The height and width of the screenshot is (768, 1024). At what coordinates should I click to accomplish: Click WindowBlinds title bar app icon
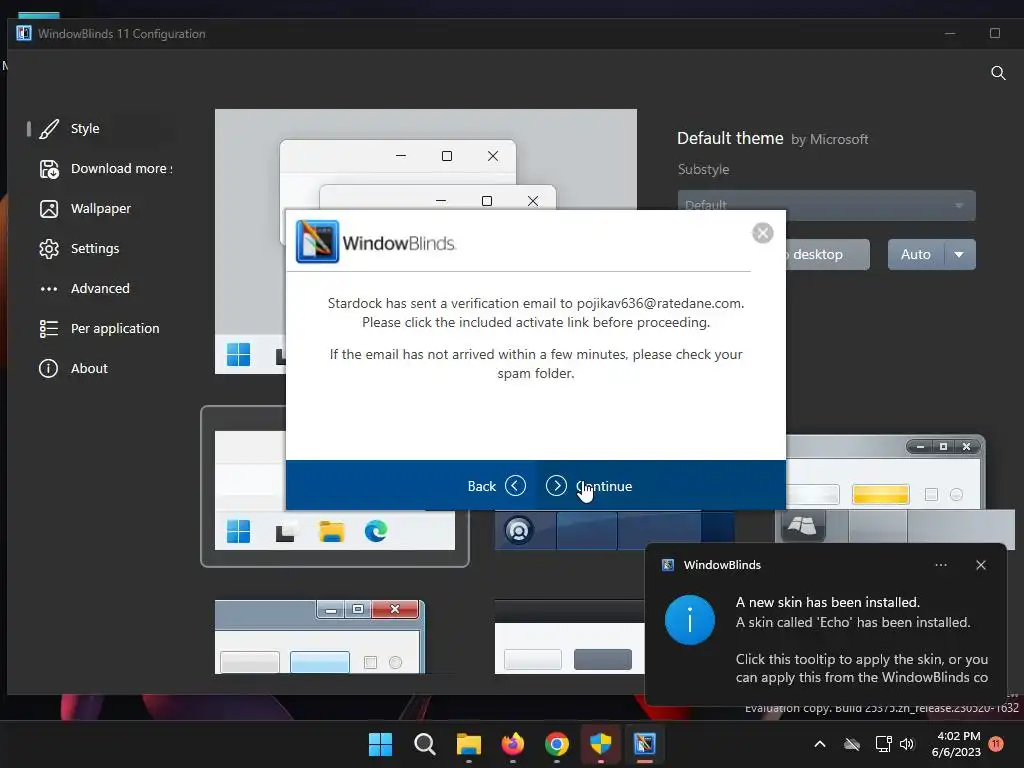[x=24, y=33]
